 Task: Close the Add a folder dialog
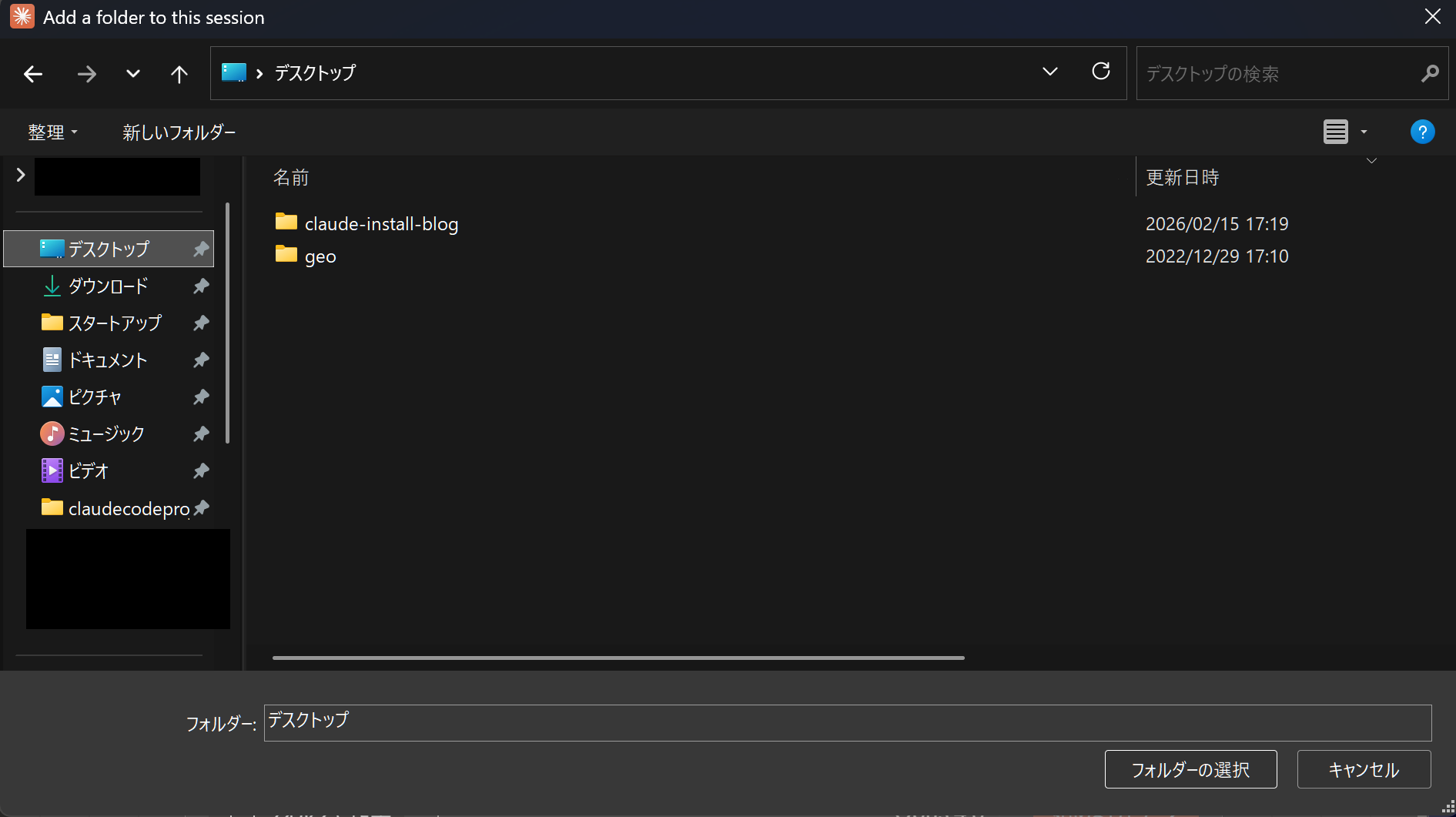tap(1432, 17)
